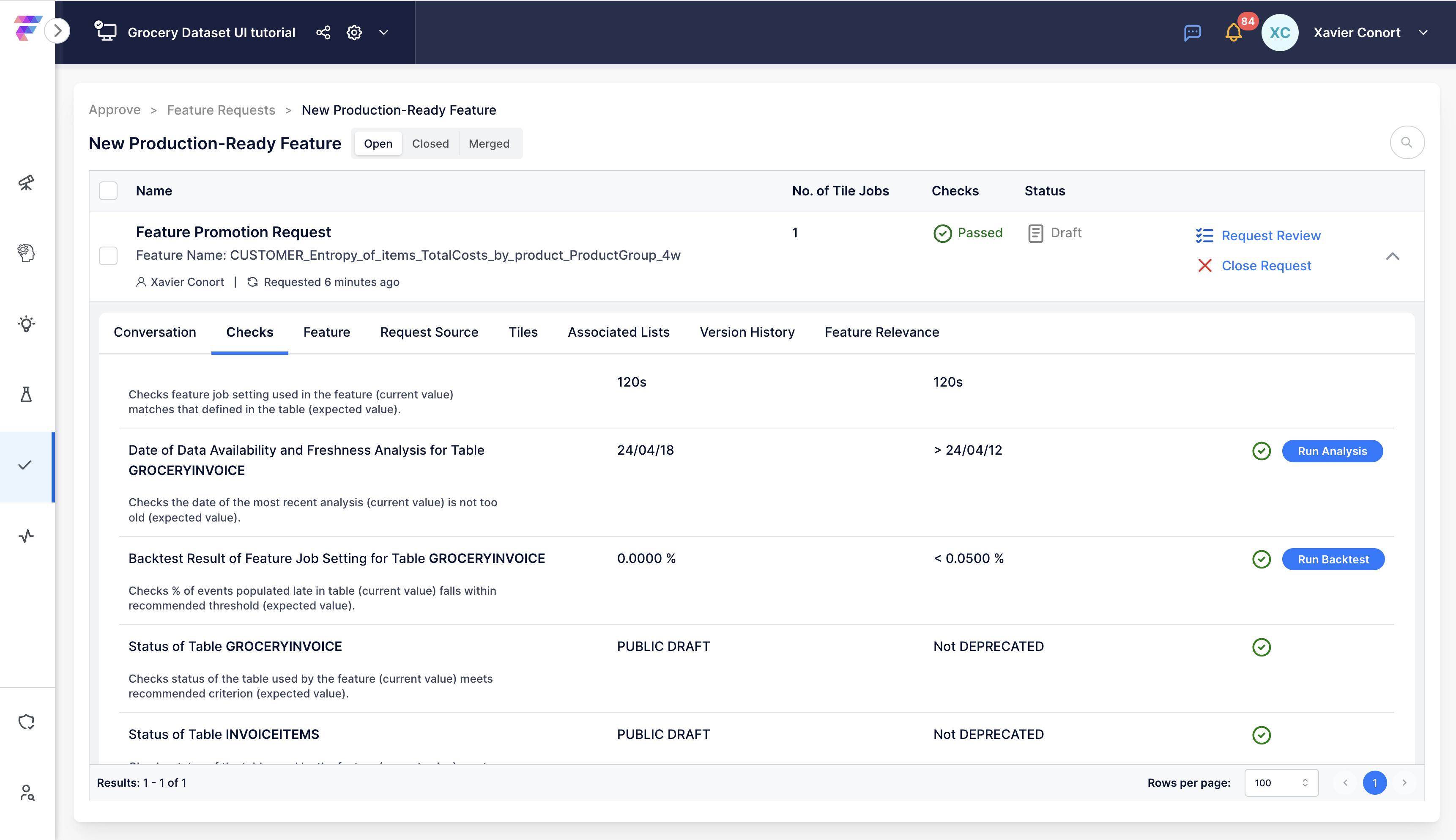Open the chat messages icon
The height and width of the screenshot is (840, 1456).
(1192, 32)
